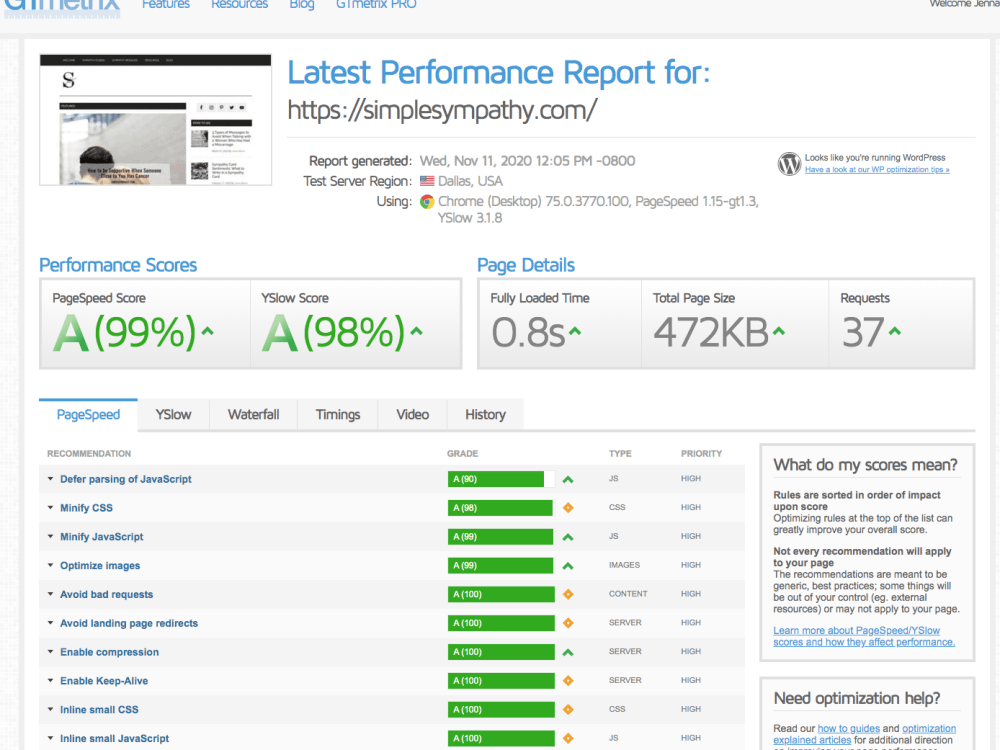
Task: Switch to the PageSpeed tab
Action: click(x=88, y=415)
